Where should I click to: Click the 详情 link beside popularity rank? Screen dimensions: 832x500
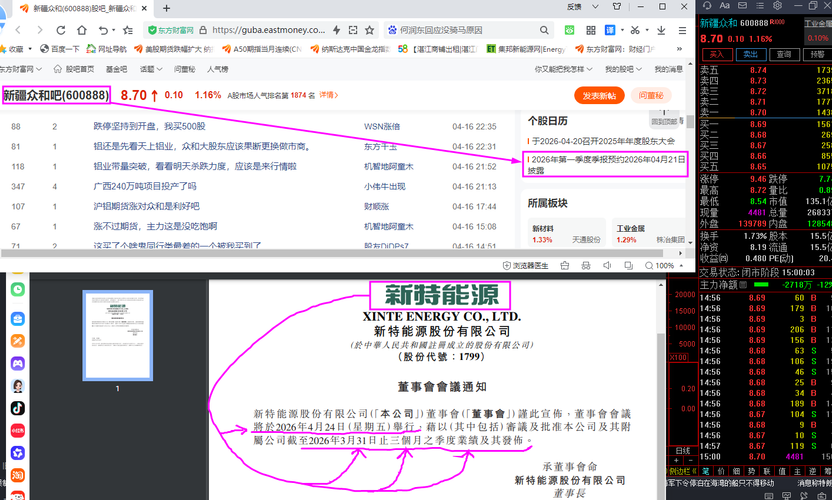(x=328, y=95)
